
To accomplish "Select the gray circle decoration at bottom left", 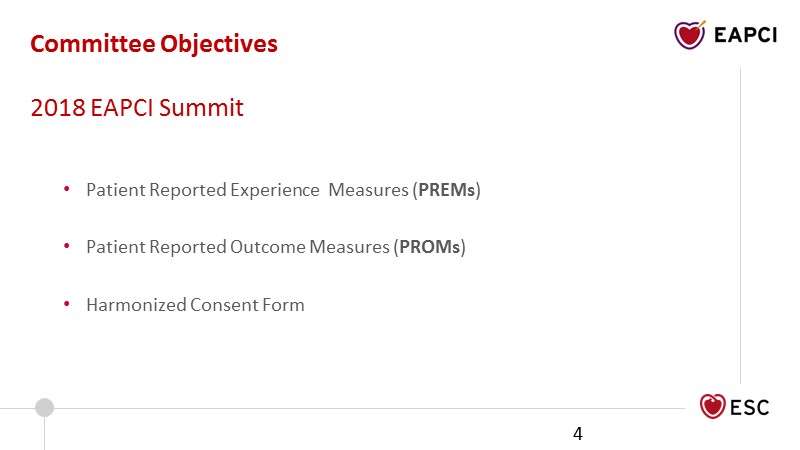I will tap(44, 407).
